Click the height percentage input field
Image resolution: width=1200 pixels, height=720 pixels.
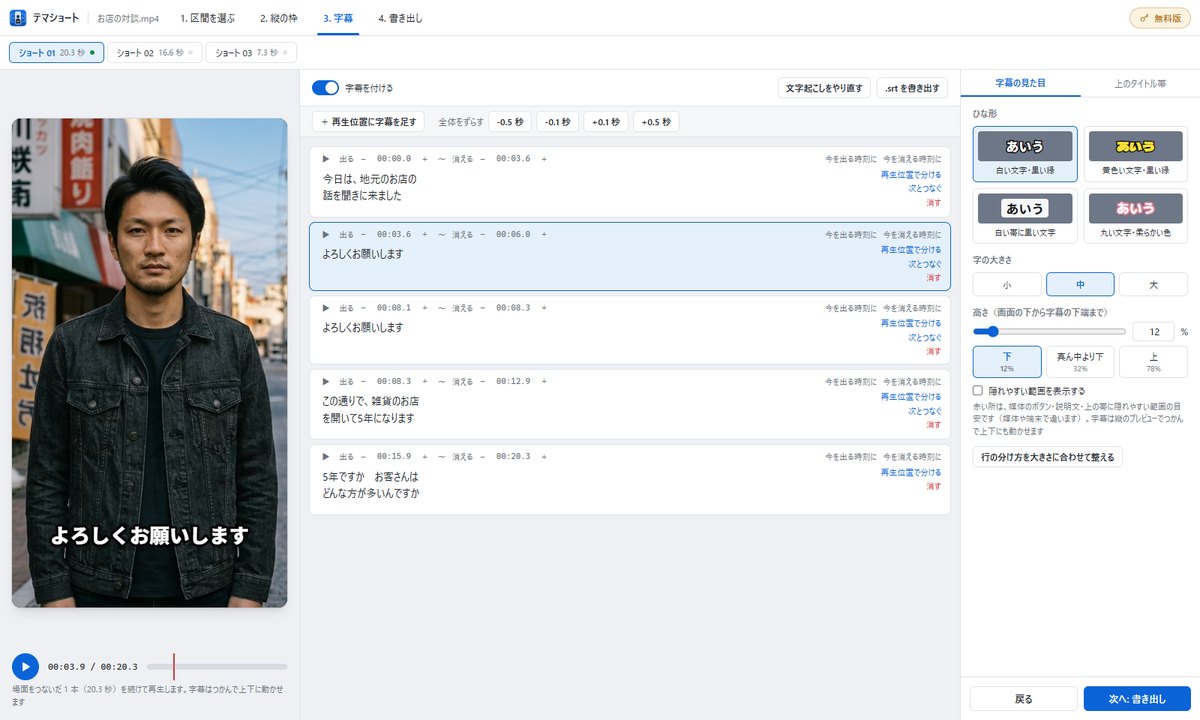click(1153, 331)
